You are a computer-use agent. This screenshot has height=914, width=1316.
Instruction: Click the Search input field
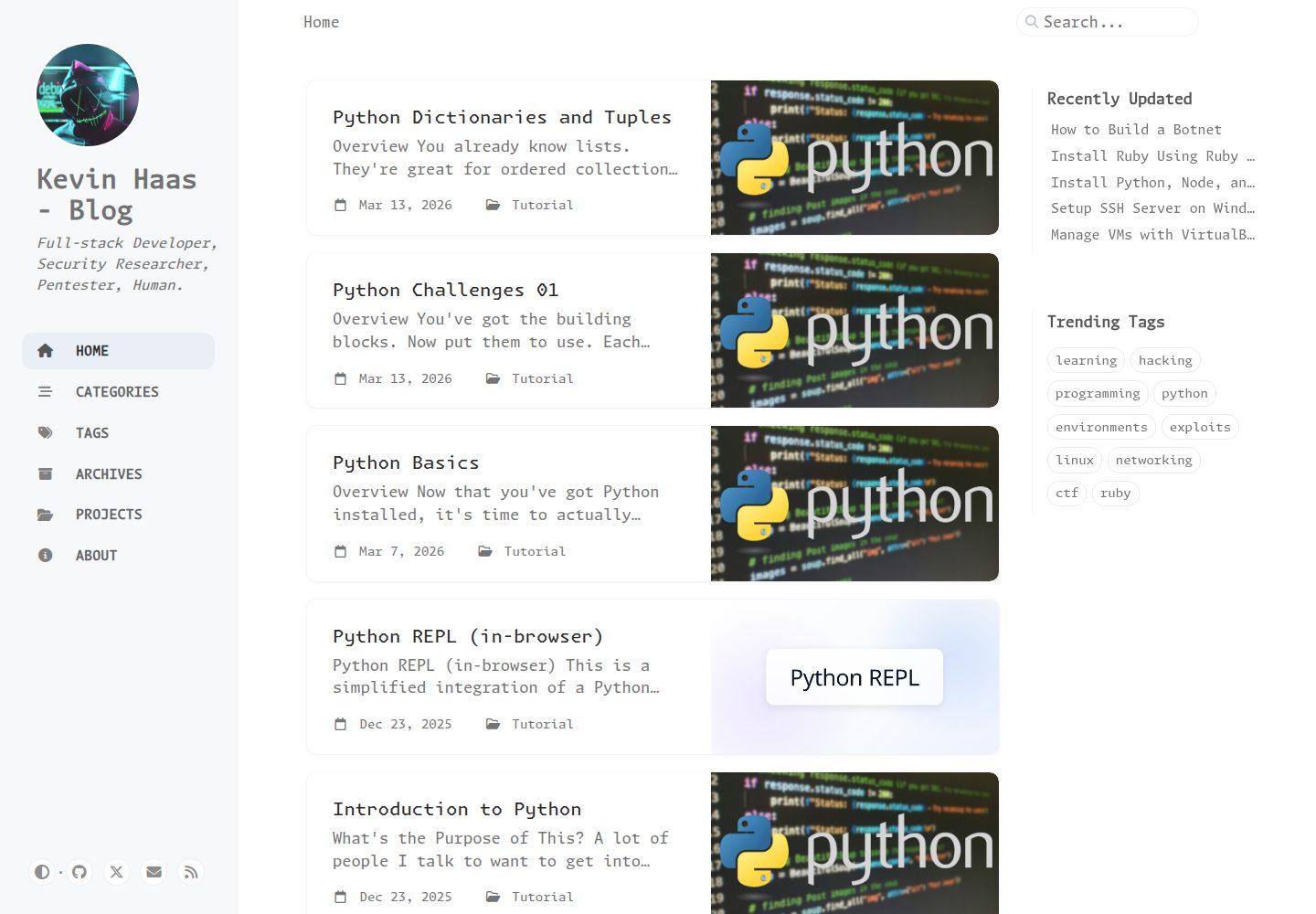1108,22
